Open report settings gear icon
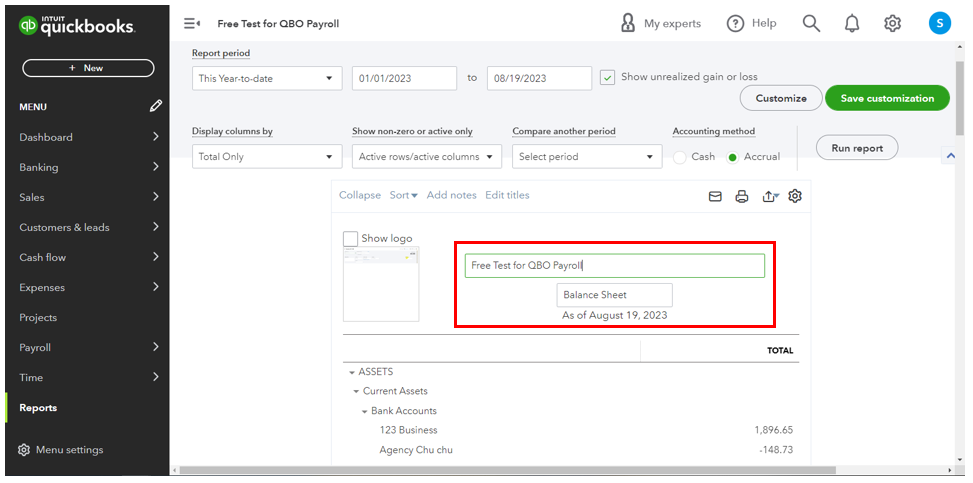 click(x=795, y=196)
